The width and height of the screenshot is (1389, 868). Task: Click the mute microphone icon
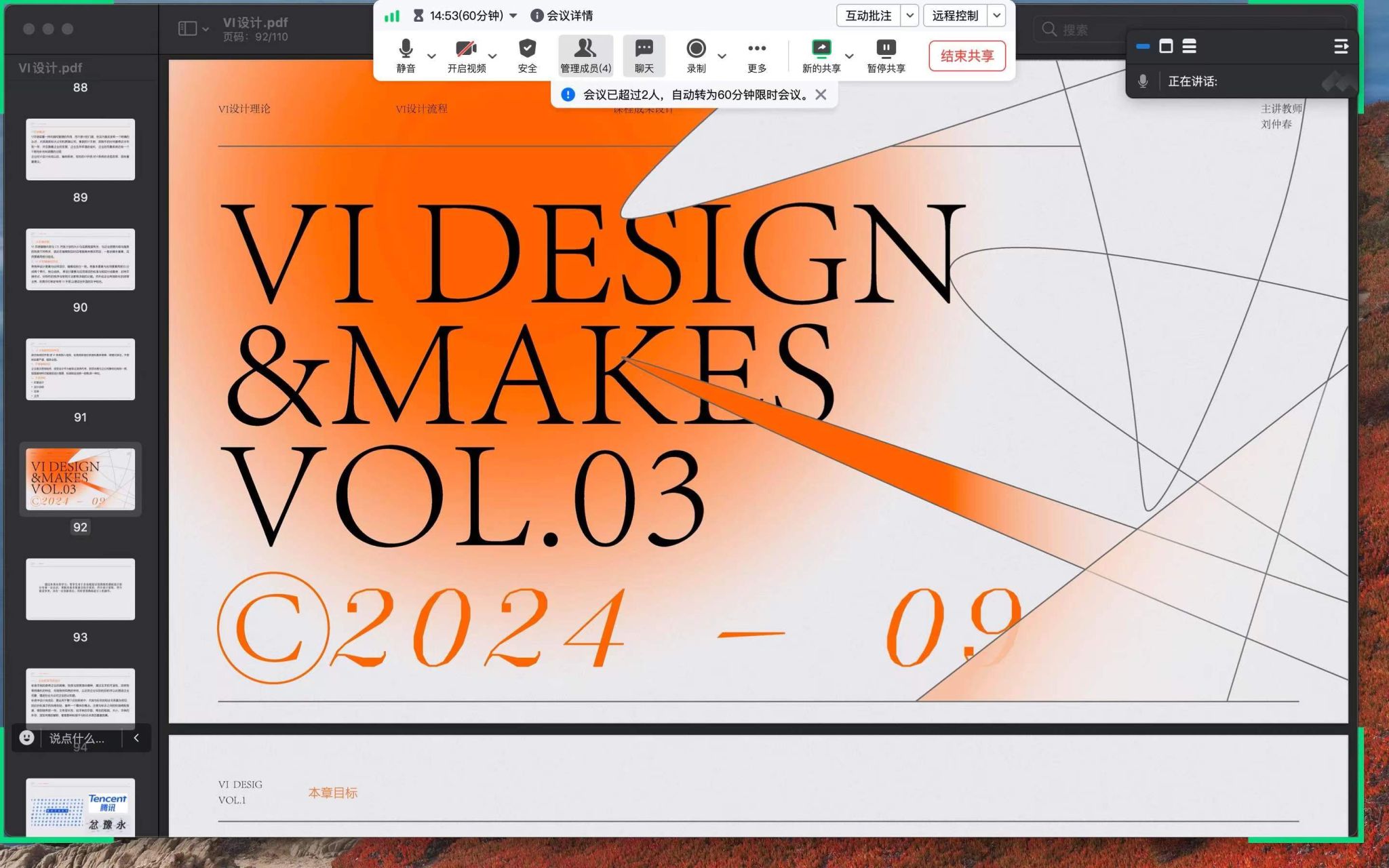tap(406, 50)
